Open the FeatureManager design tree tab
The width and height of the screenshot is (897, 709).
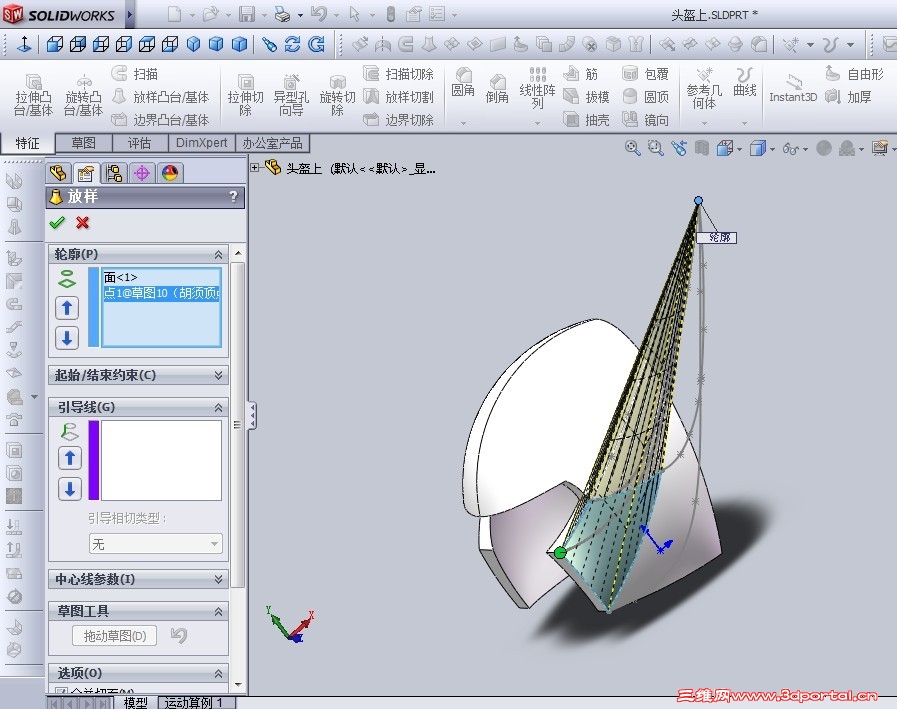pos(58,173)
